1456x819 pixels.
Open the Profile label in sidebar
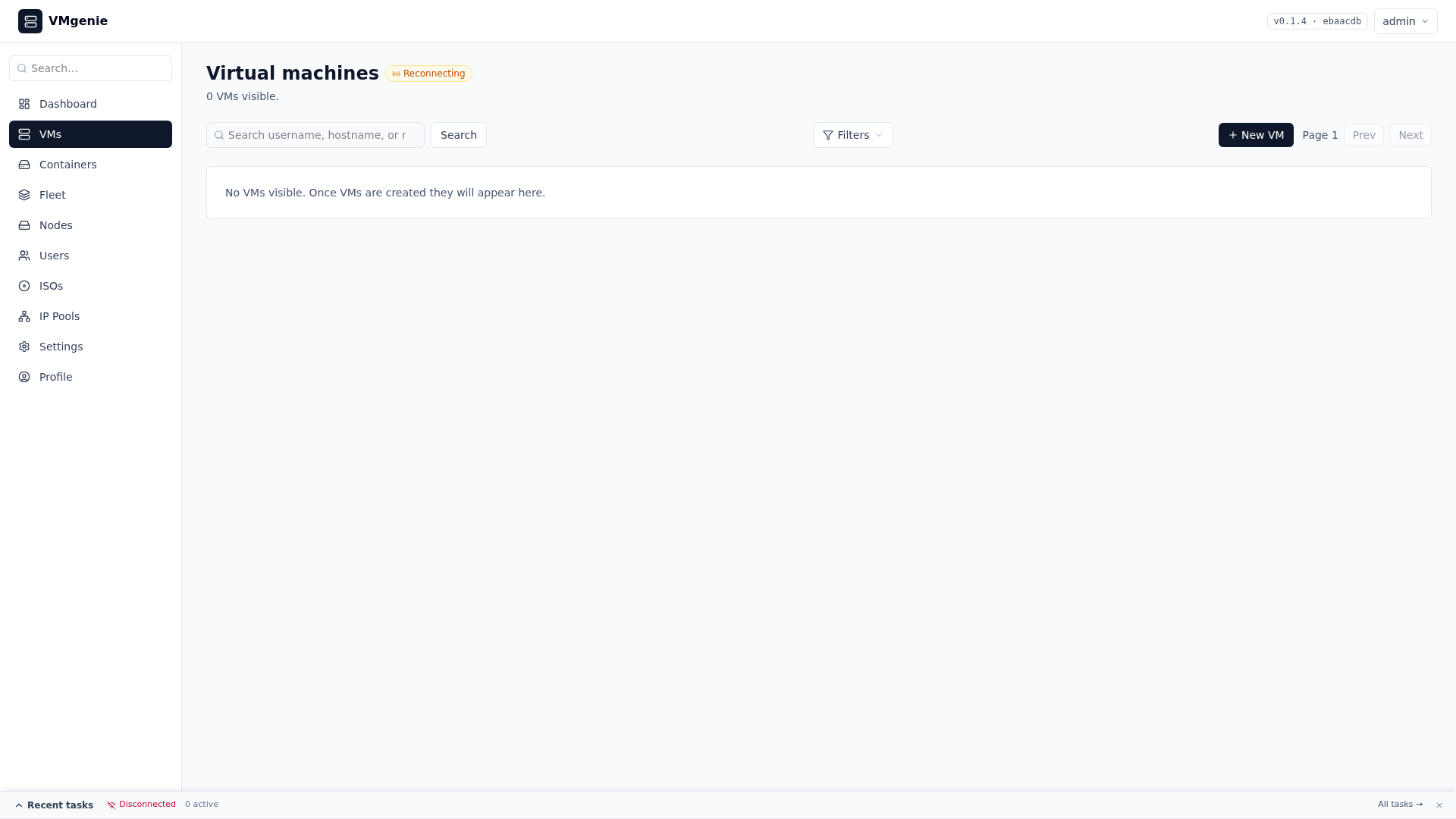(55, 377)
